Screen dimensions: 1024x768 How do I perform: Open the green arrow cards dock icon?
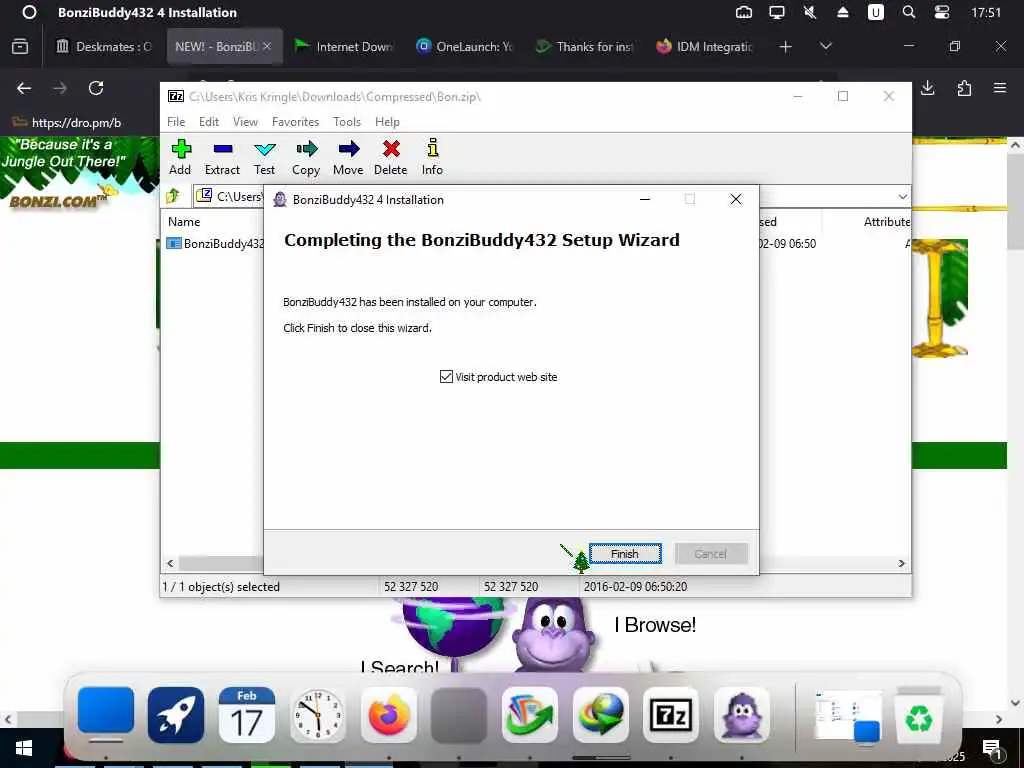(530, 715)
